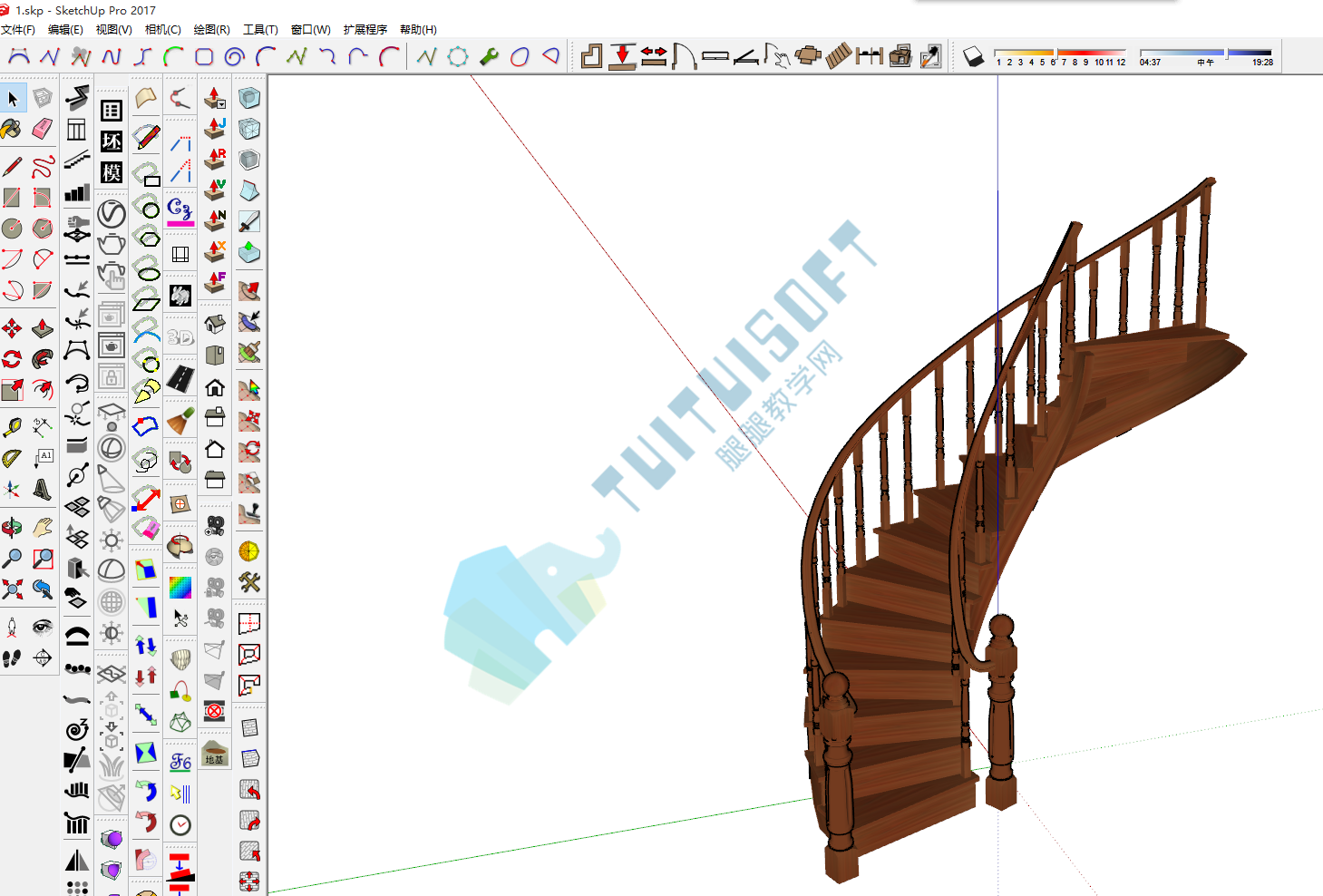Select the Follow Me tool

43,359
